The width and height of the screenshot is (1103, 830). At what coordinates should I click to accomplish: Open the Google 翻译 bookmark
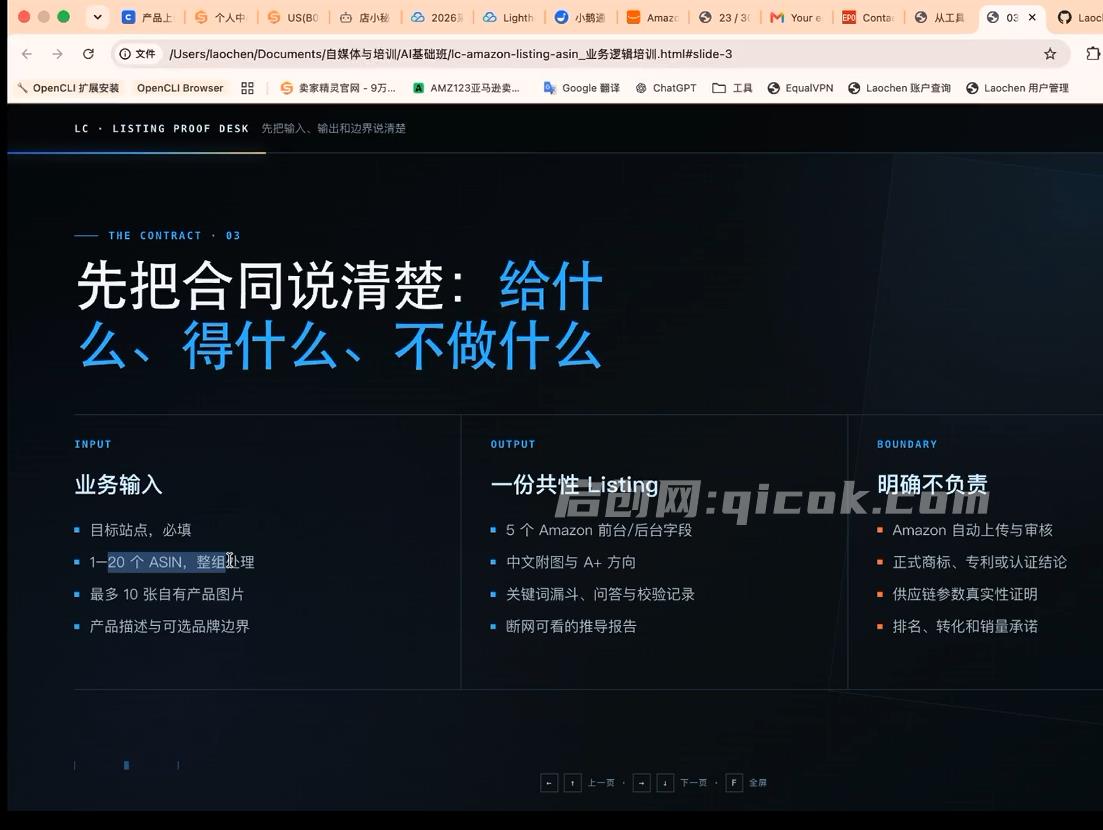point(582,88)
